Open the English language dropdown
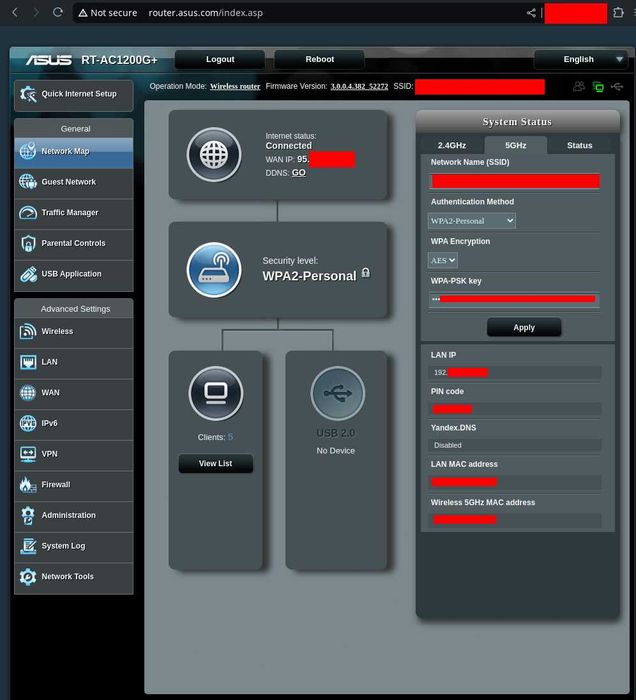Image resolution: width=636 pixels, height=700 pixels. pyautogui.click(x=581, y=59)
